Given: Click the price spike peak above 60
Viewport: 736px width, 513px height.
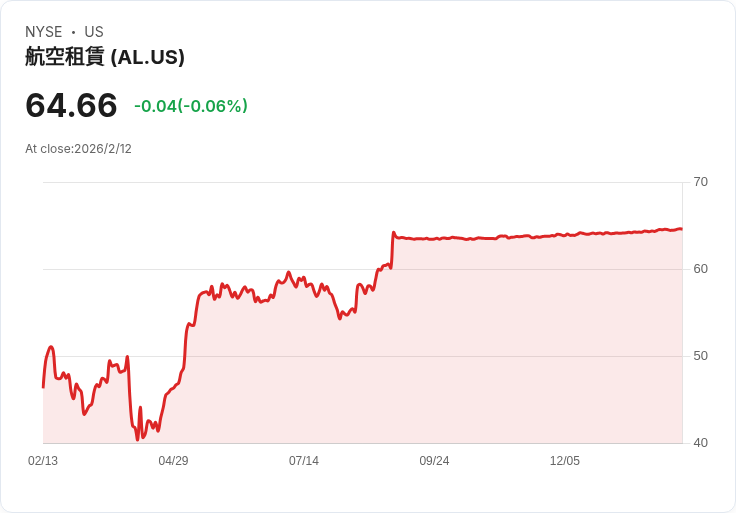Looking at the screenshot, I should tap(394, 233).
